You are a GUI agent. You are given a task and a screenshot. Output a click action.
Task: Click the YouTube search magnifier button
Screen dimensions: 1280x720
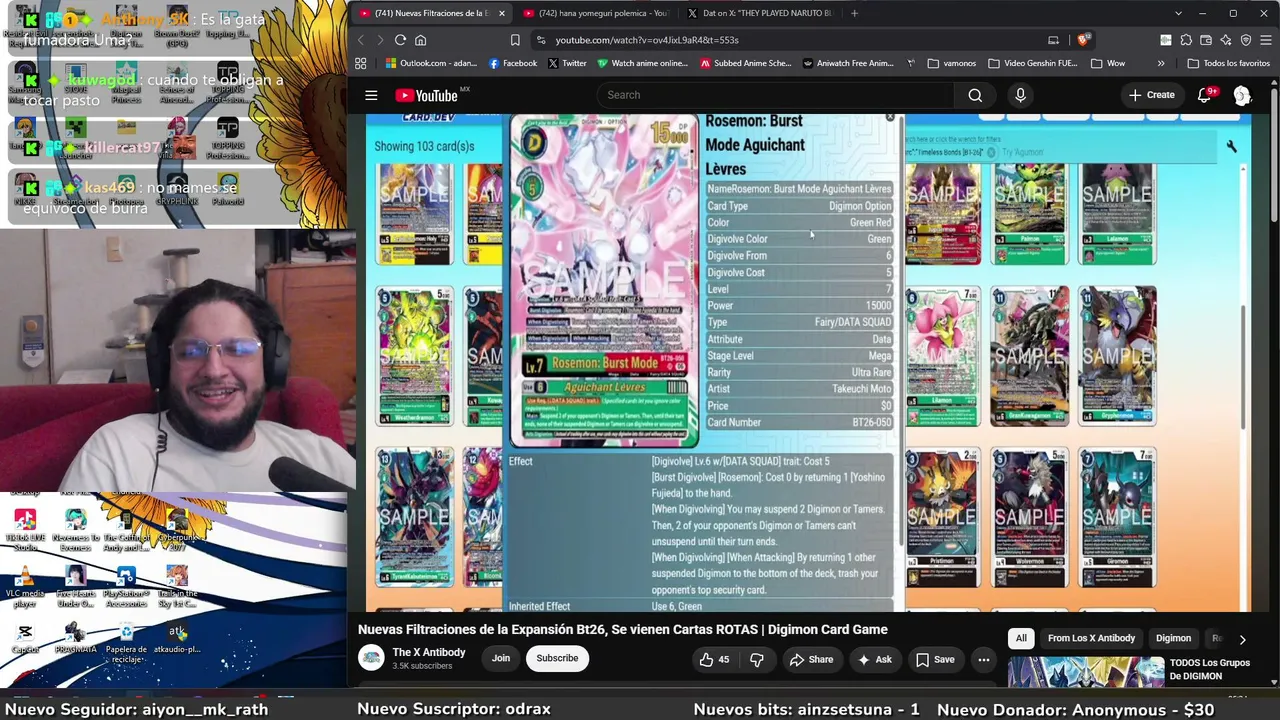(x=975, y=95)
